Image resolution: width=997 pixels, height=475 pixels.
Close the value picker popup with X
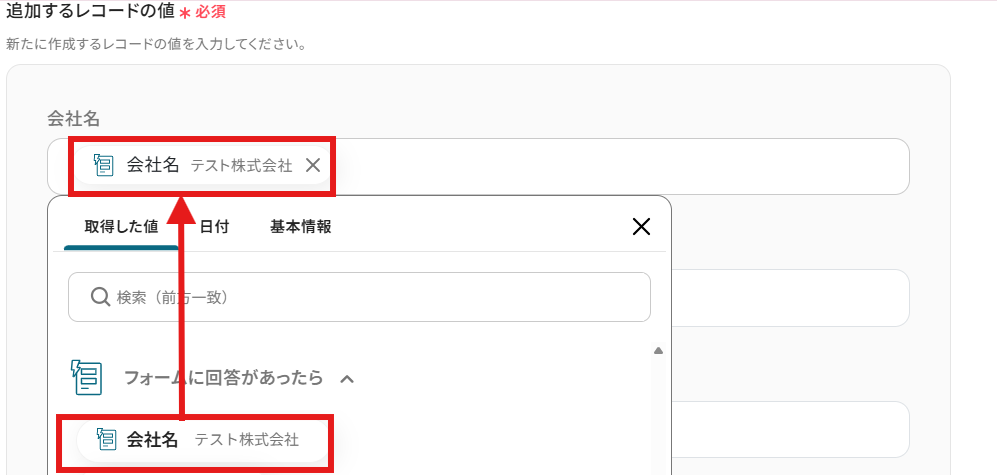(642, 227)
